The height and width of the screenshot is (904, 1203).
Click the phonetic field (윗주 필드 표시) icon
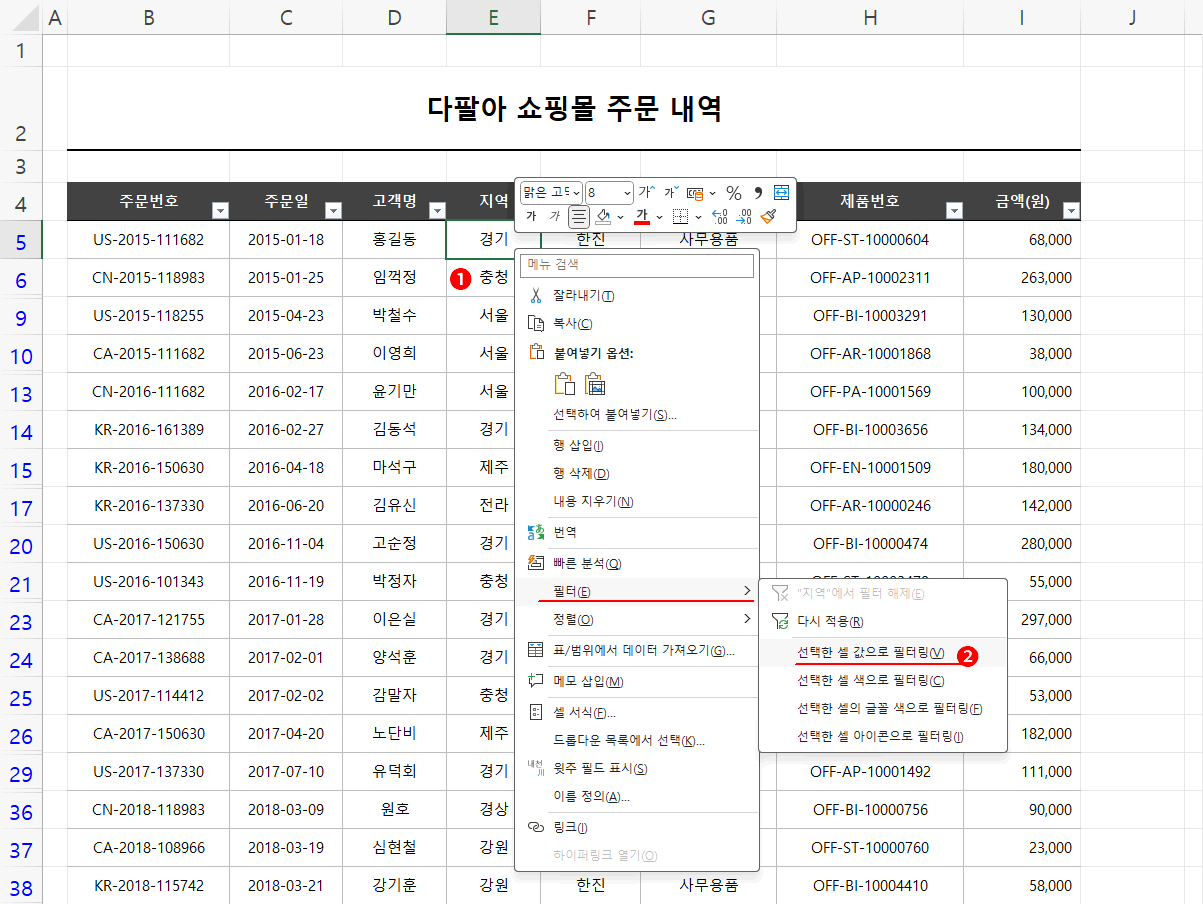536,768
